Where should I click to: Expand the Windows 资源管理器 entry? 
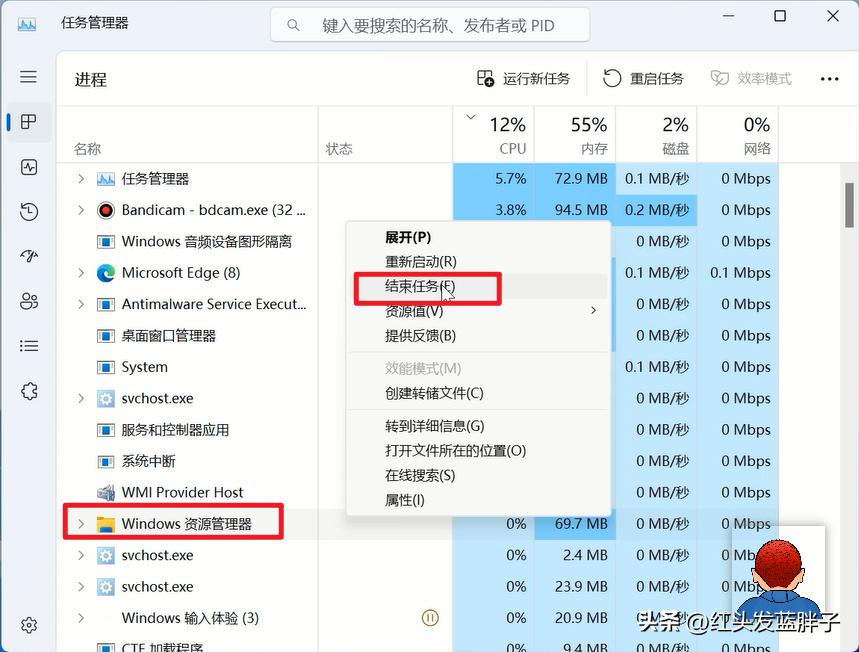[x=82, y=523]
